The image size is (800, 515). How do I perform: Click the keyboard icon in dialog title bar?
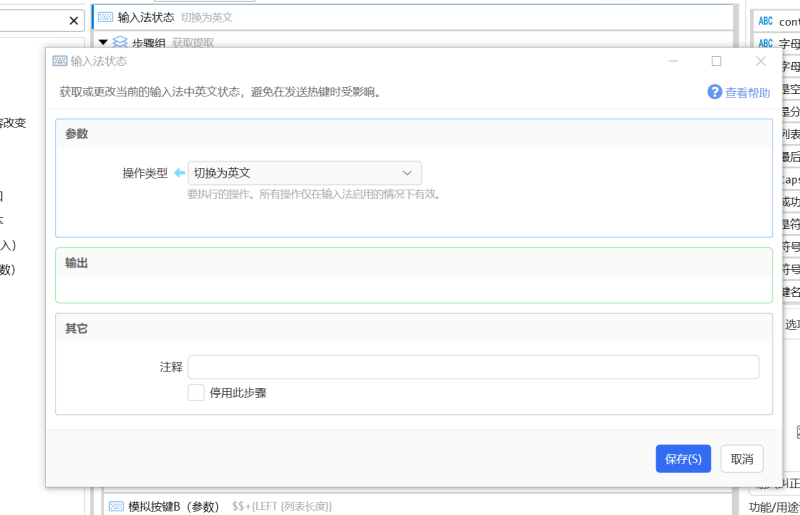[60, 61]
